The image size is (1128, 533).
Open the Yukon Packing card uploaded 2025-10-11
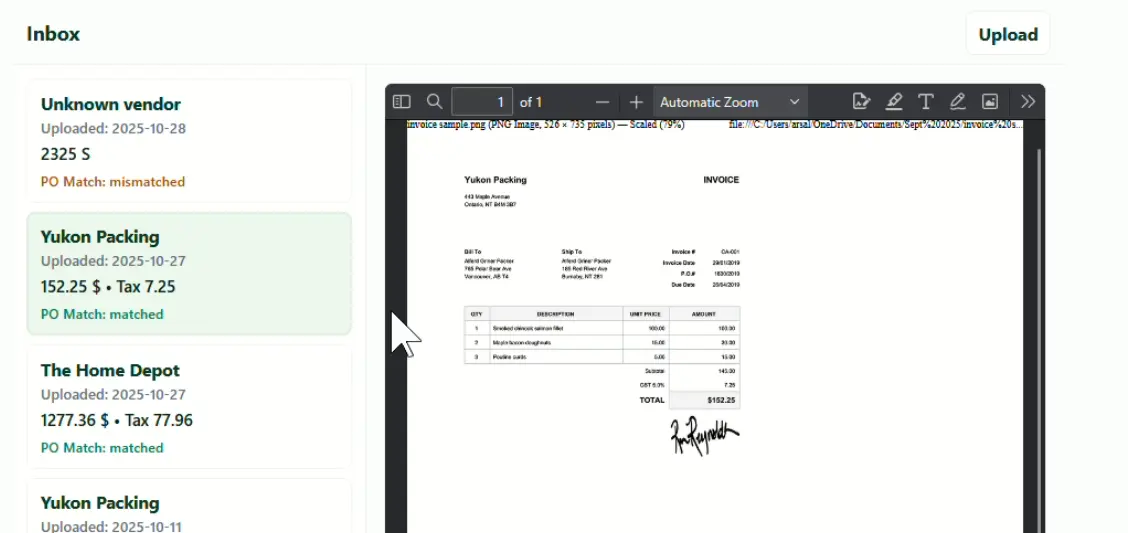coord(189,506)
